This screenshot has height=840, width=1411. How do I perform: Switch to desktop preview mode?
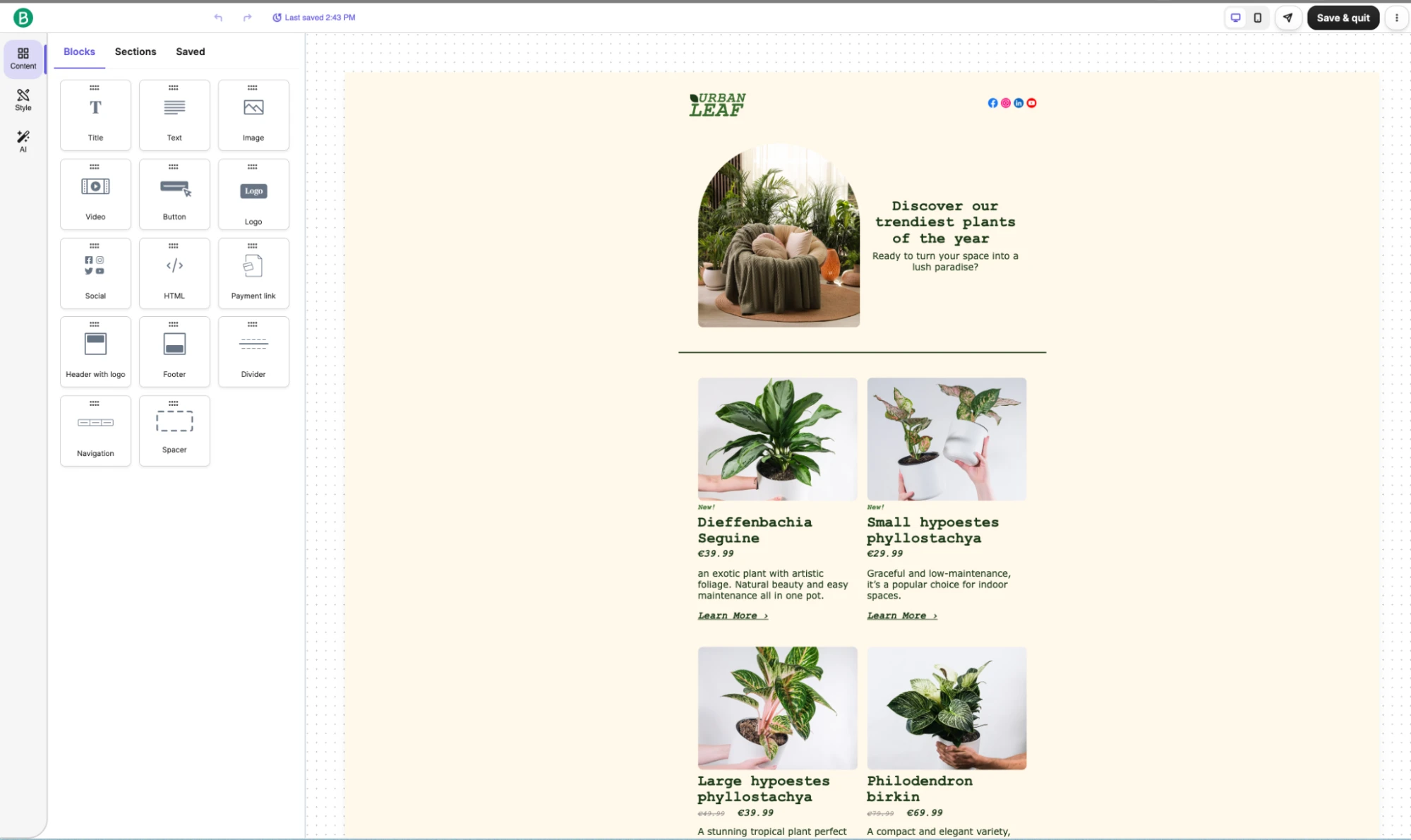point(1235,18)
